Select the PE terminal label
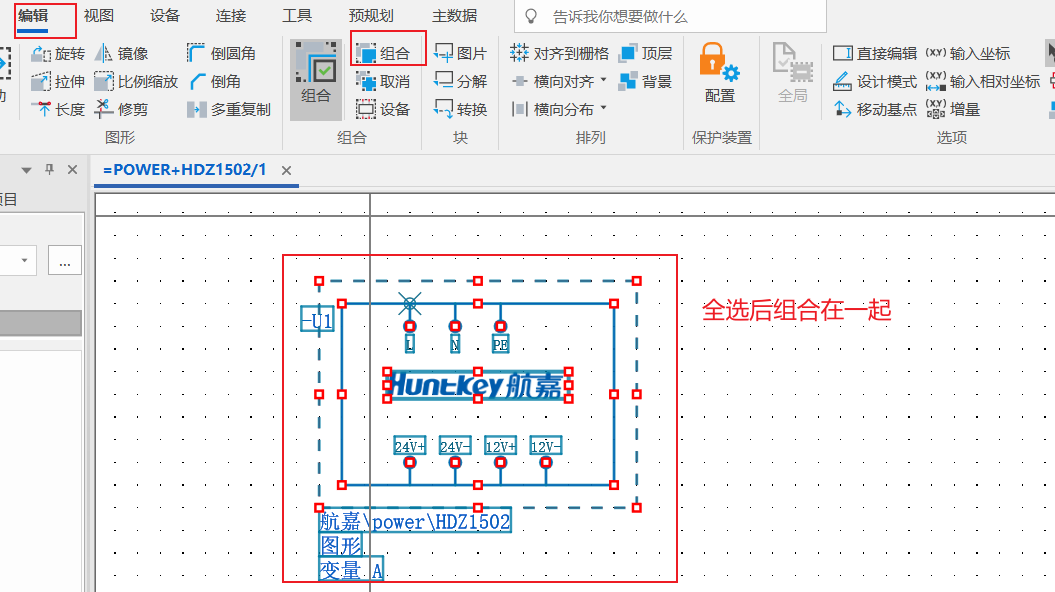Image resolution: width=1055 pixels, height=592 pixels. [500, 344]
